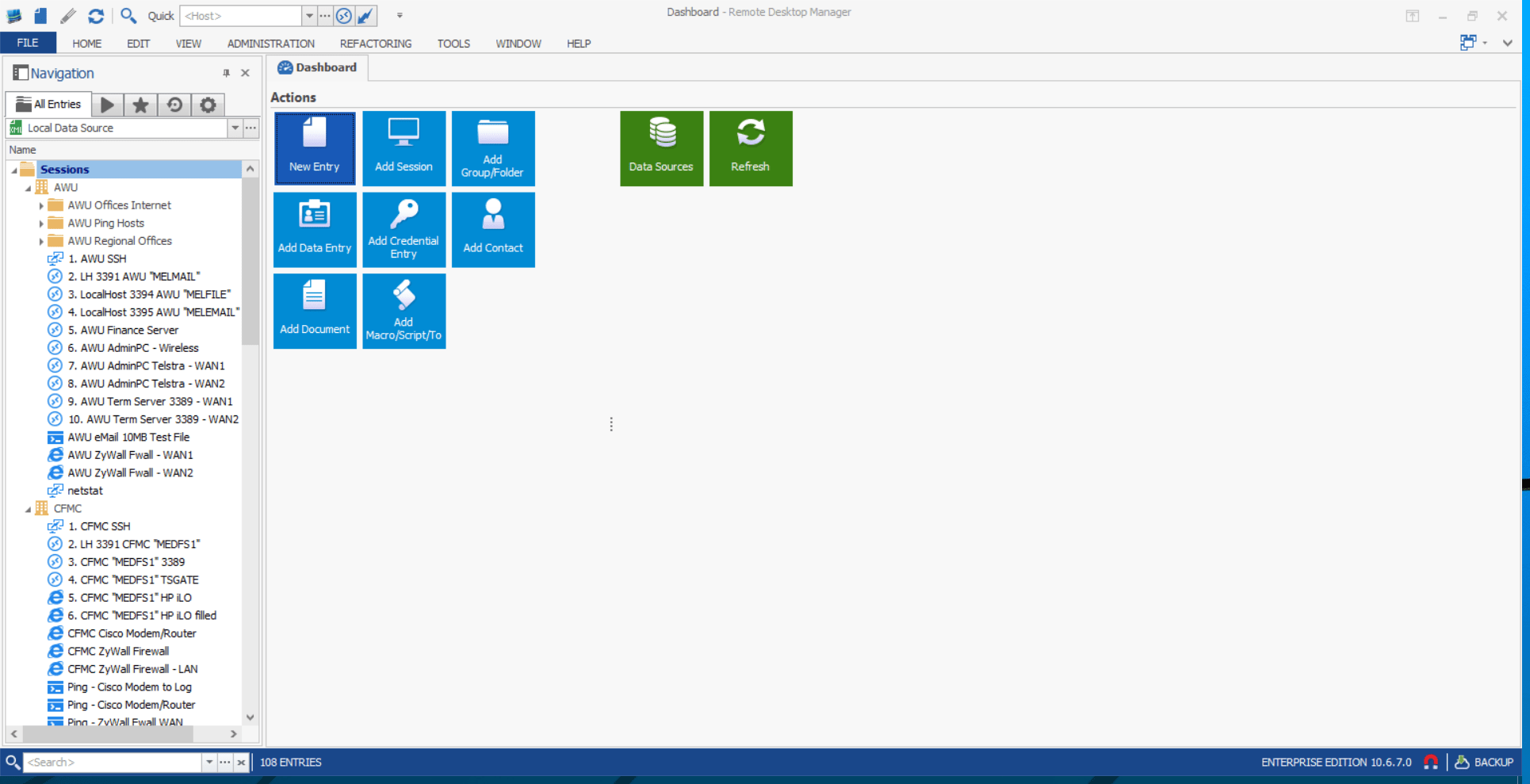1530x784 pixels.
Task: Toggle the Navigation panel pin
Action: [x=226, y=73]
